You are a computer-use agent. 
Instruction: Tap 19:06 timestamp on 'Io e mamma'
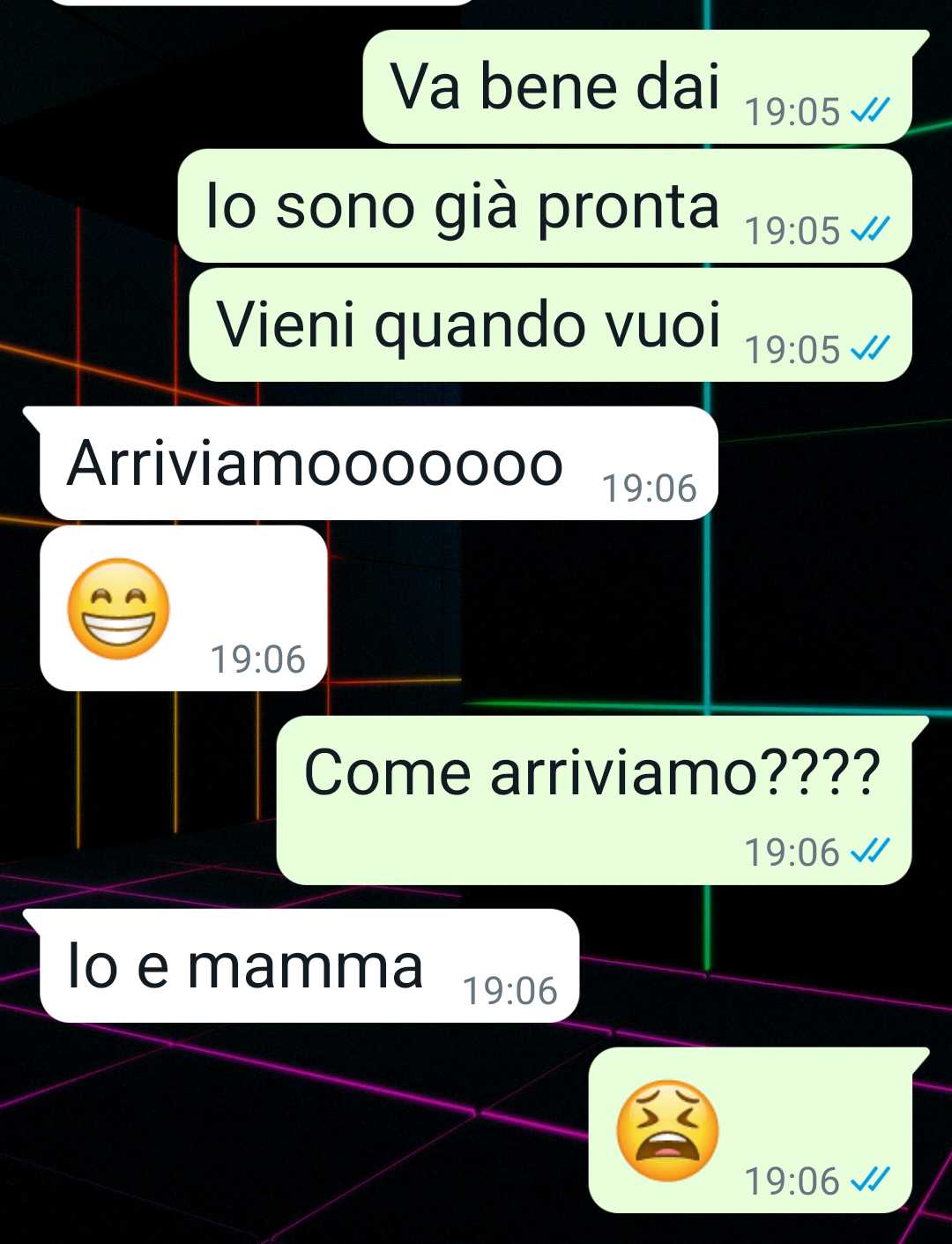point(510,991)
